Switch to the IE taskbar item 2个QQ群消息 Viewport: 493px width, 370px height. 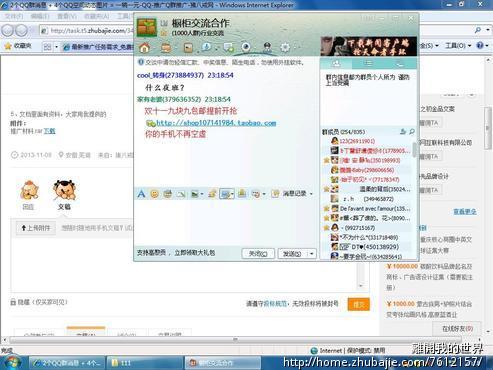pyautogui.click(x=67, y=363)
